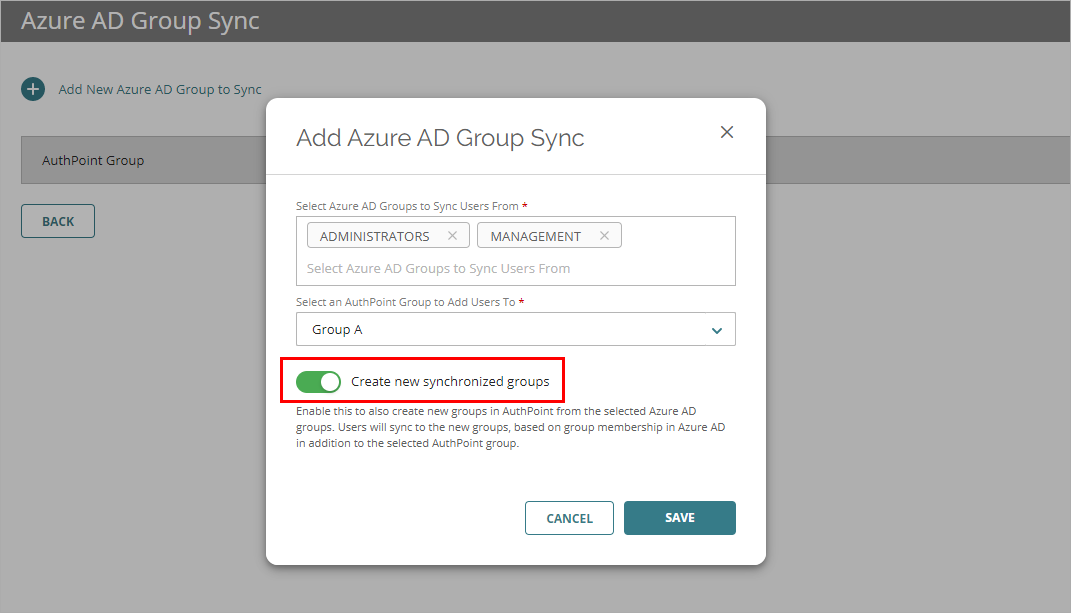Open the Group A selection box
This screenshot has width=1071, height=613.
500,330
